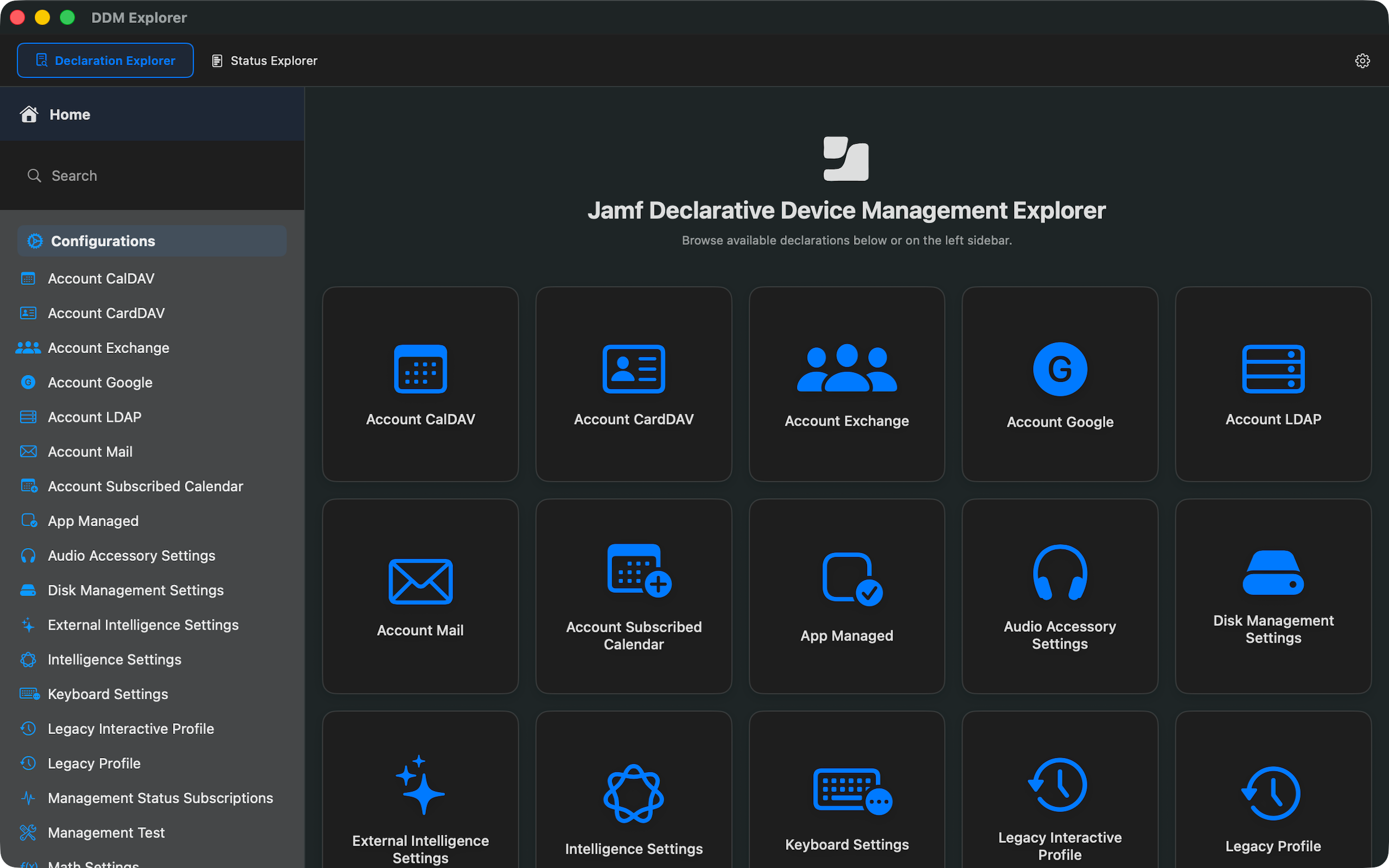This screenshot has width=1389, height=868.
Task: Select Intelligence Settings sidebar text
Action: click(114, 660)
